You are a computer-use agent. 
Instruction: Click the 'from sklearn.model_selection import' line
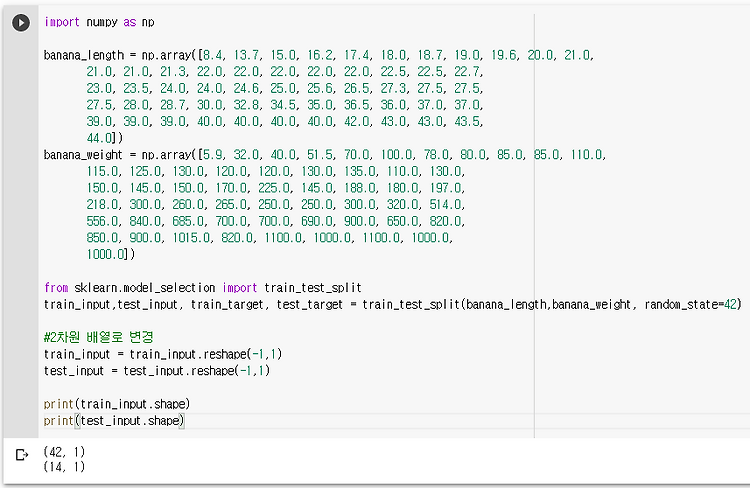(203, 288)
